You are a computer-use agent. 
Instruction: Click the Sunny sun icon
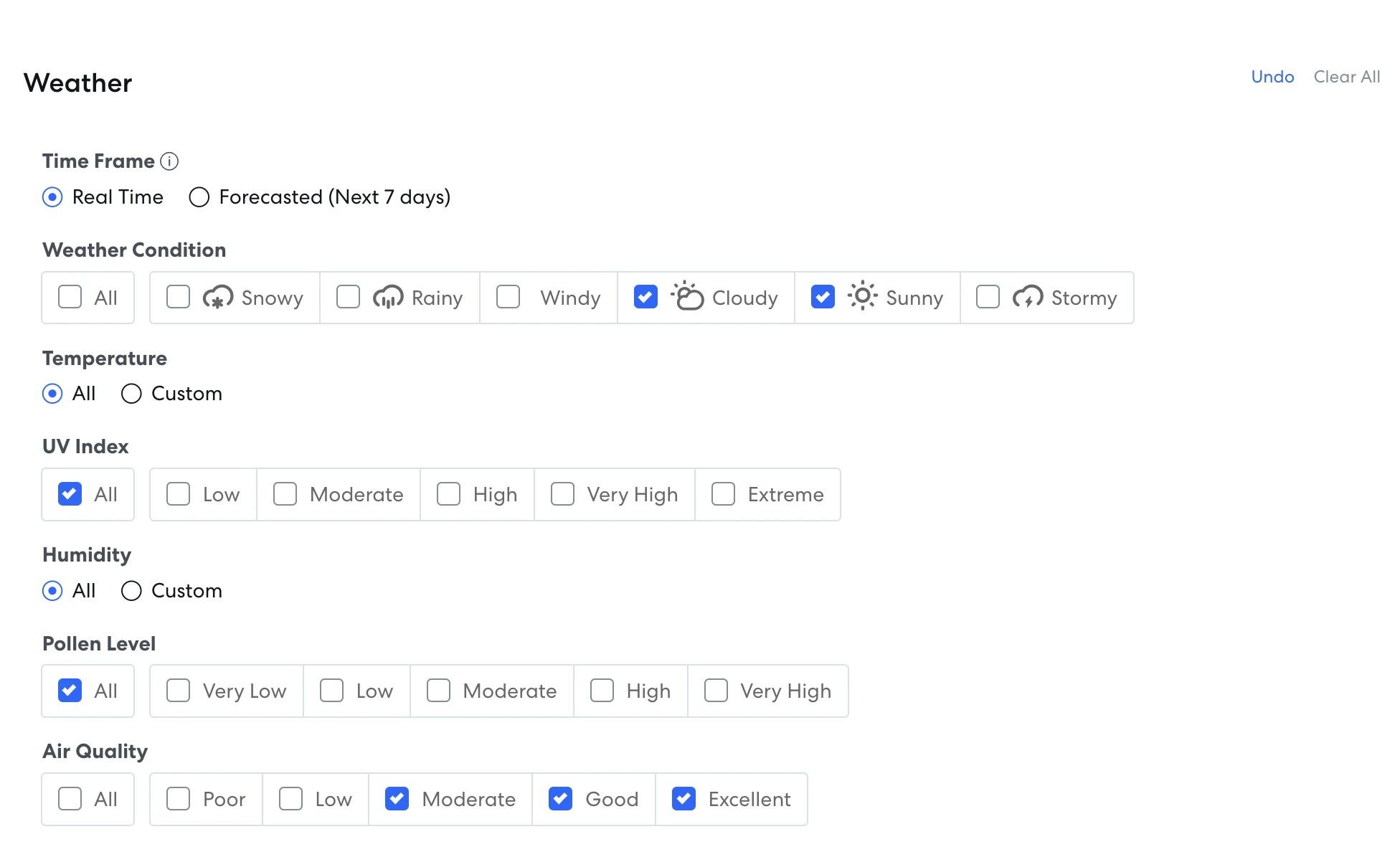click(x=862, y=296)
